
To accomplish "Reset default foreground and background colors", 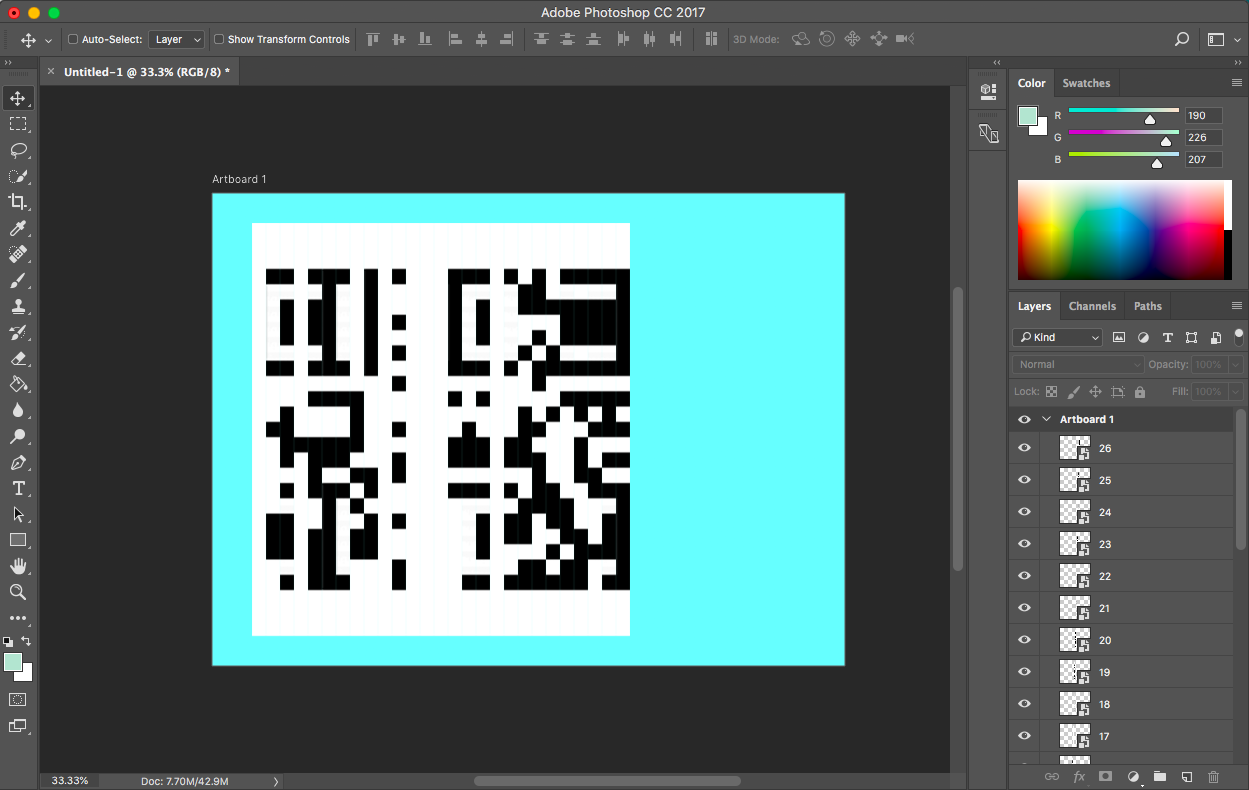I will click(x=8, y=641).
